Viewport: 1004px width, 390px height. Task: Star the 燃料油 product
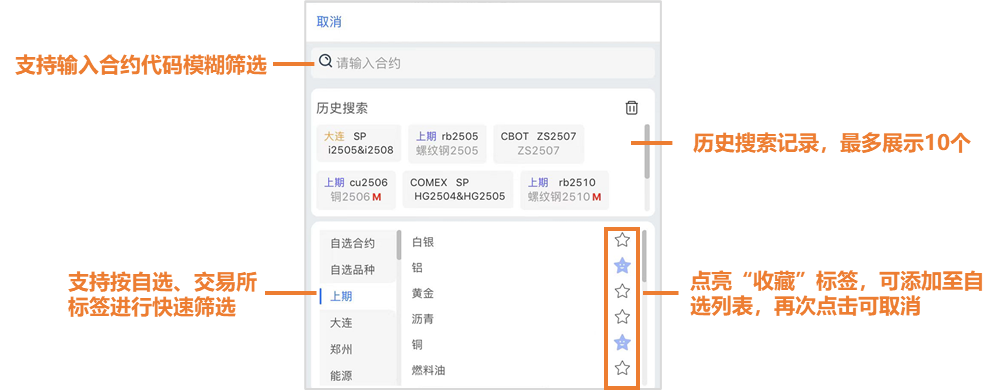pos(622,368)
